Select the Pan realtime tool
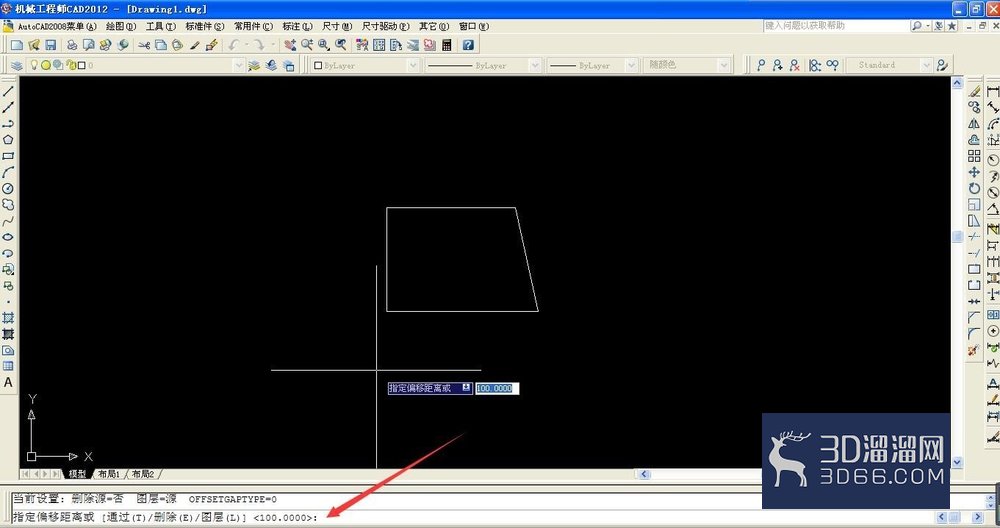Viewport: 1000px width, 528px height. point(290,45)
